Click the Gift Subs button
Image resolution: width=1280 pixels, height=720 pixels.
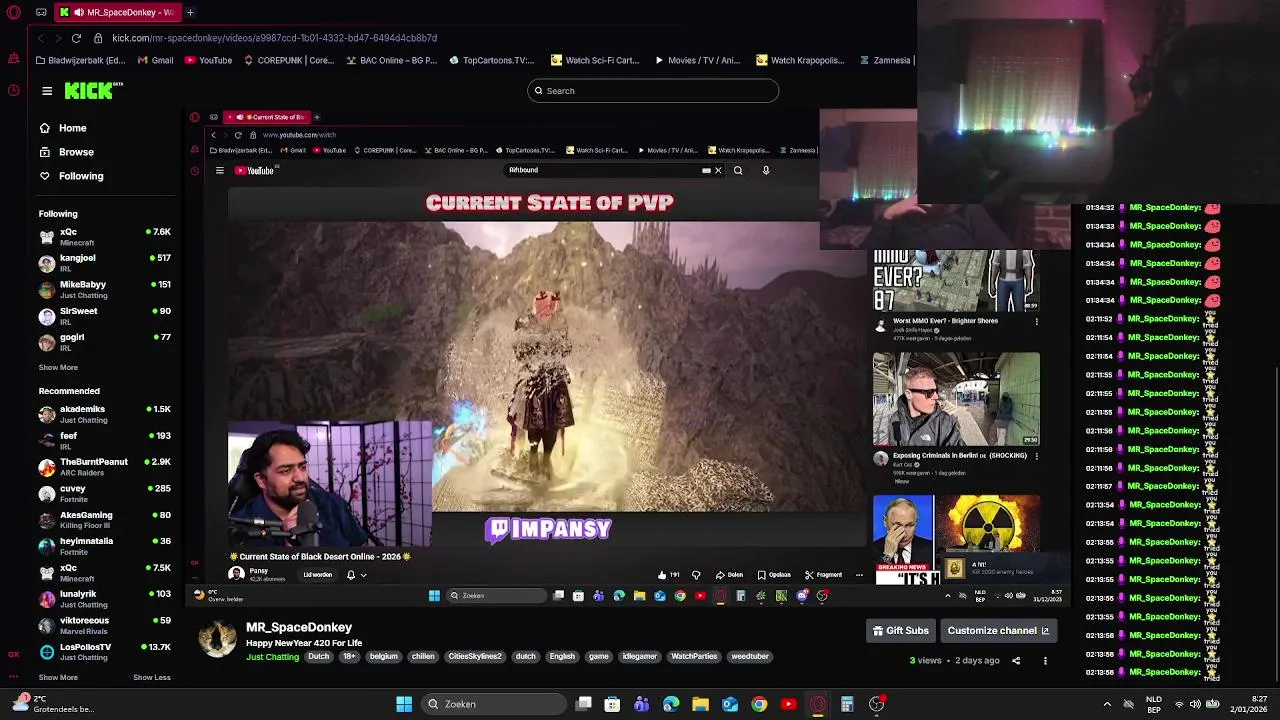[901, 631]
